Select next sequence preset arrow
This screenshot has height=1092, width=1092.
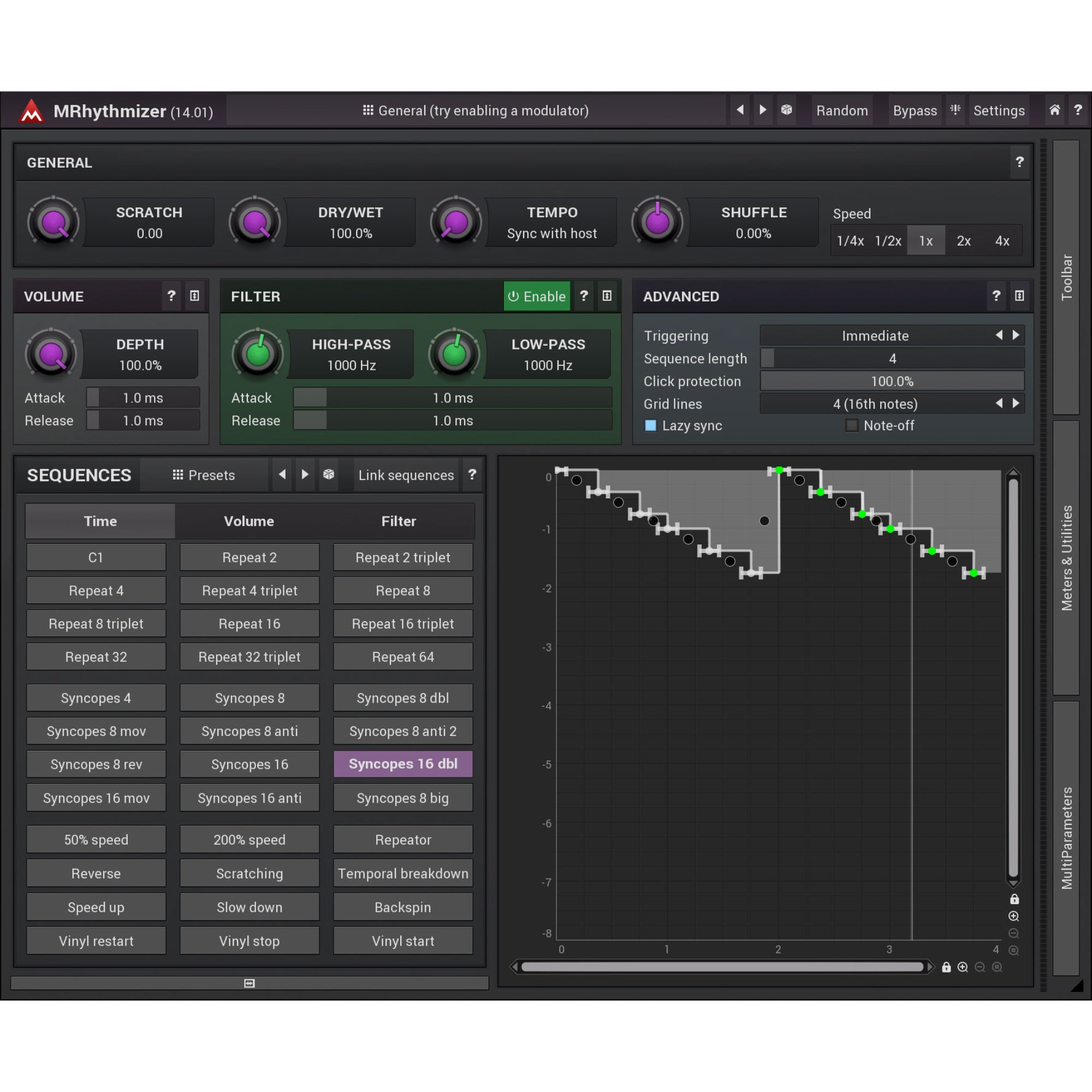305,475
